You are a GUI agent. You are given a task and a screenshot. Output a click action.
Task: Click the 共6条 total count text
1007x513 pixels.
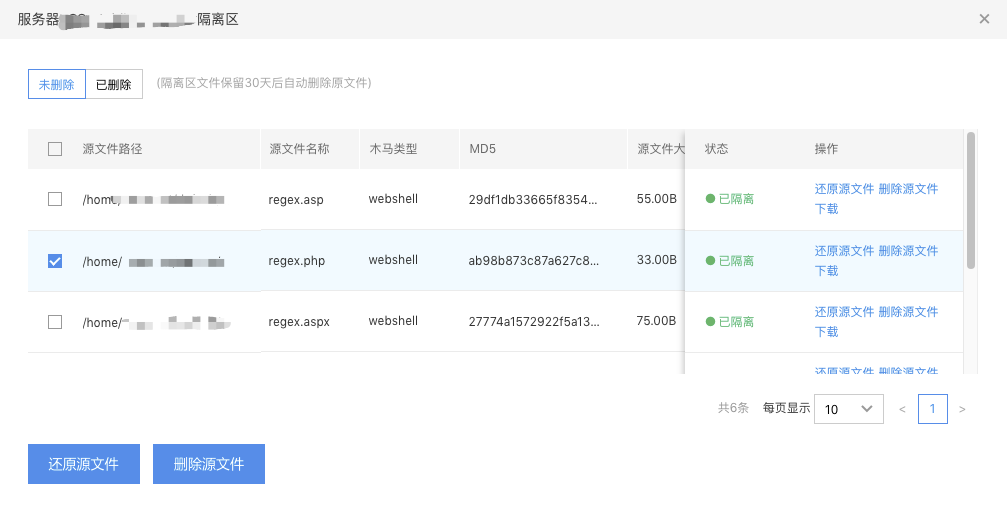pos(733,408)
